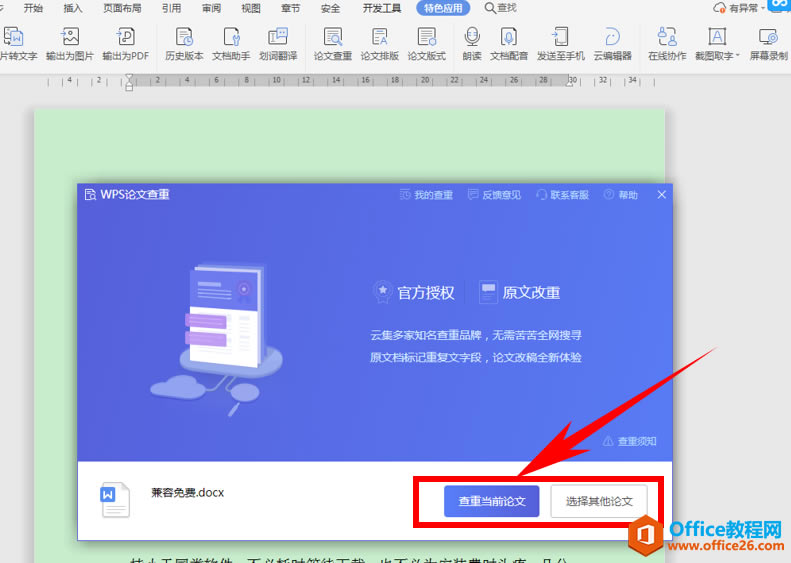
Task: Click 我的查重 in the dialog header
Action: [x=426, y=195]
